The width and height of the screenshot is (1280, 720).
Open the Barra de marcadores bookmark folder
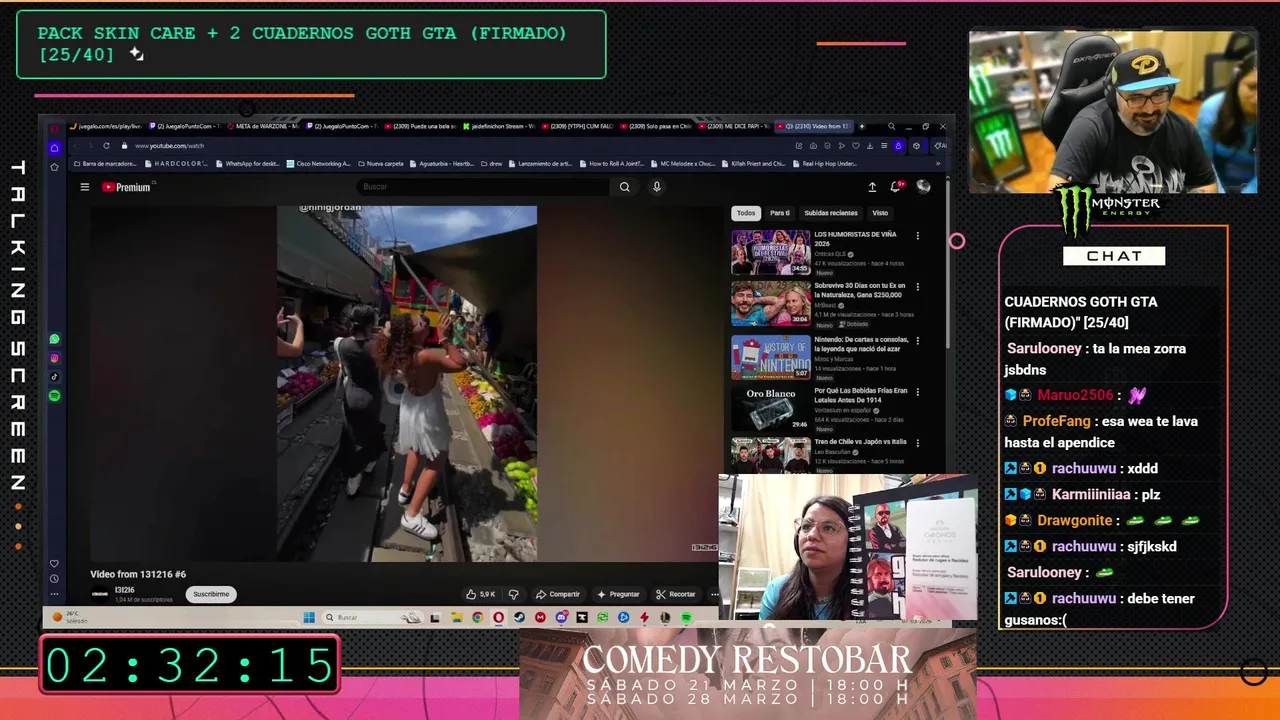click(x=105, y=164)
